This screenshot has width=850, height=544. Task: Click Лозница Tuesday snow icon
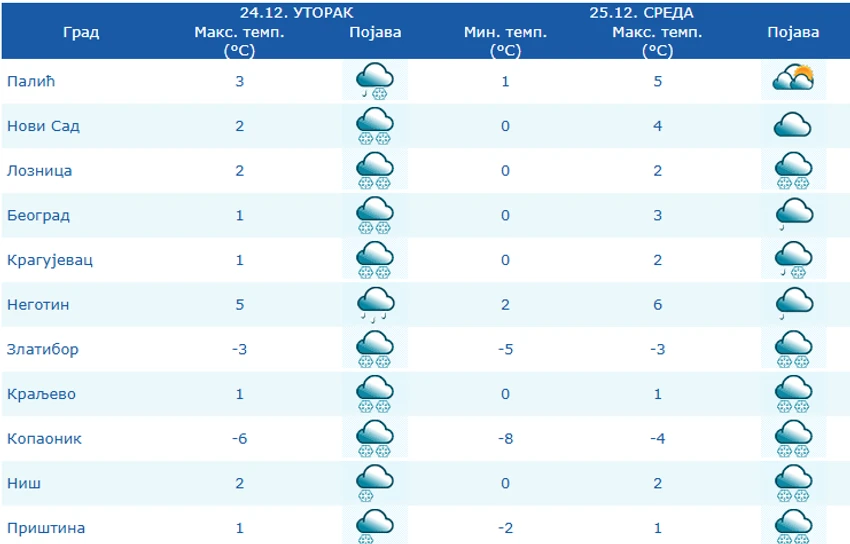coord(375,171)
